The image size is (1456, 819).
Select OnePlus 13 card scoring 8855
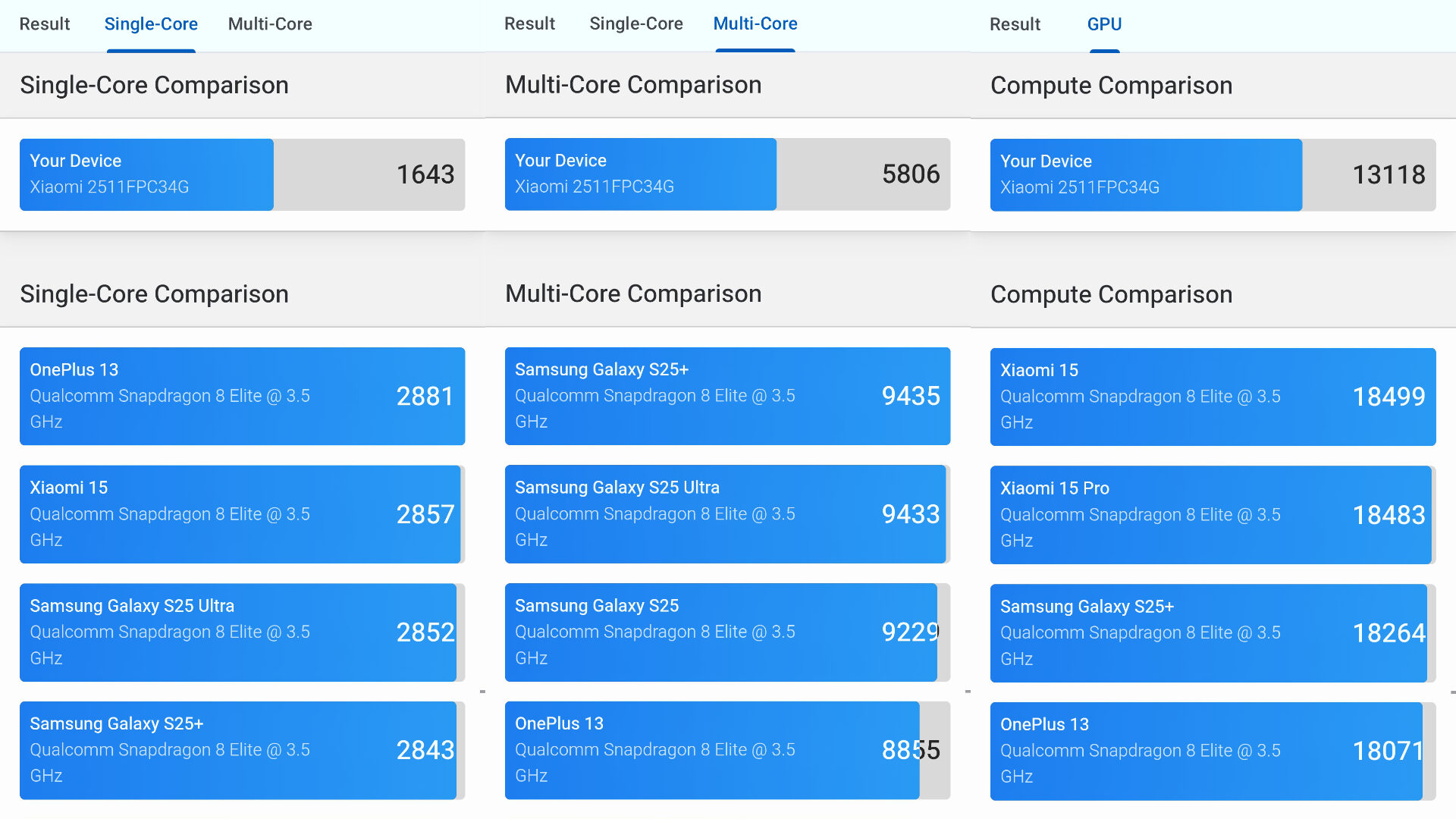pyautogui.click(x=728, y=750)
